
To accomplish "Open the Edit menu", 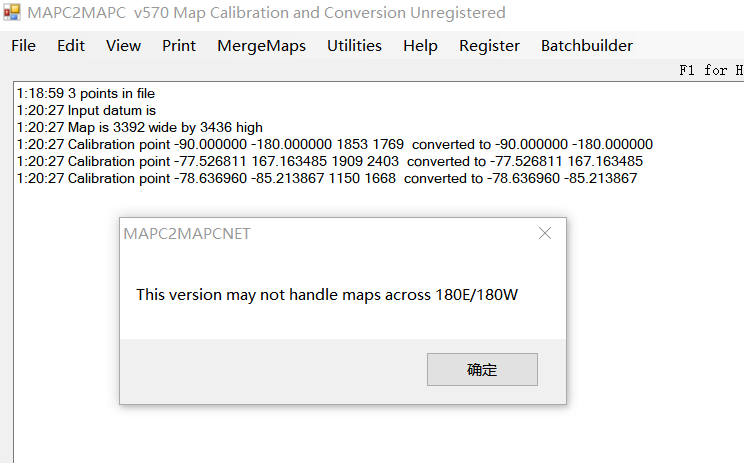I will tap(71, 46).
